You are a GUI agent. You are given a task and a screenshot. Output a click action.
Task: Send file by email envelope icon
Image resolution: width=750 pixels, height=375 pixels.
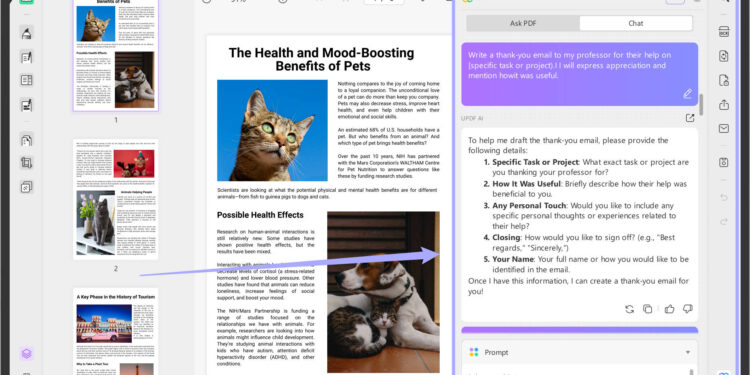tap(724, 129)
